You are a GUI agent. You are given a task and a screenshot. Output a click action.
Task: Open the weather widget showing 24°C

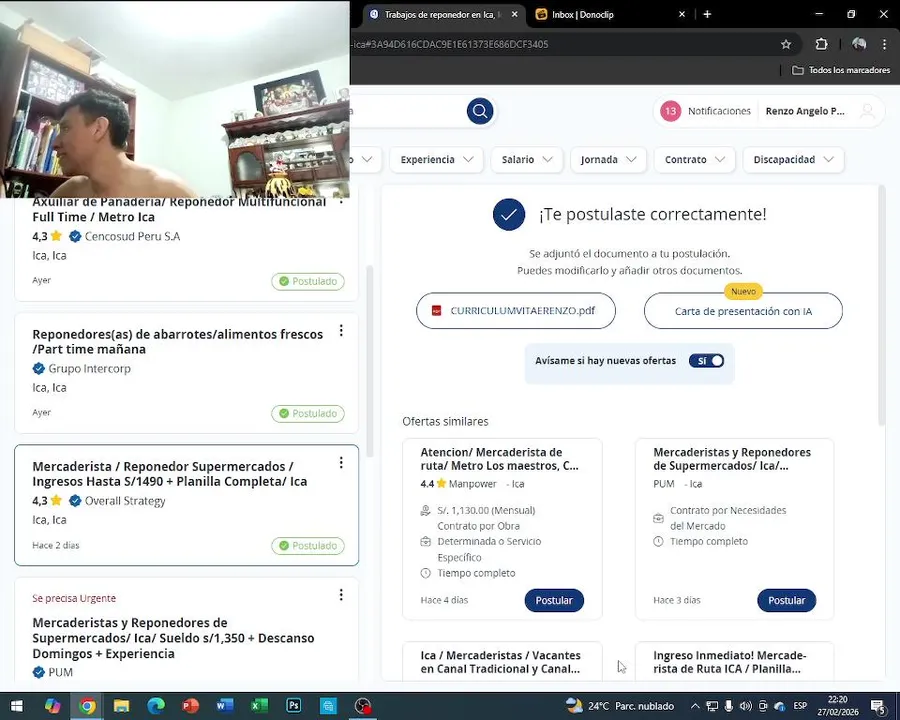(x=620, y=706)
